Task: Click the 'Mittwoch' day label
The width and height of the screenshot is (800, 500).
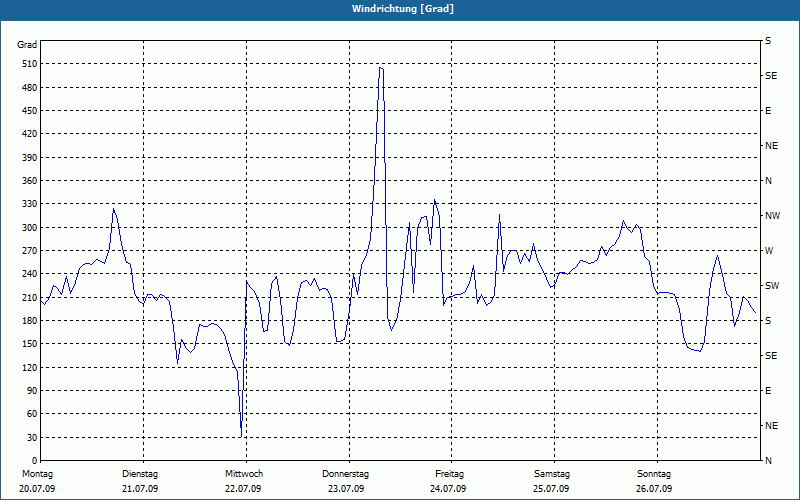Action: [x=244, y=474]
